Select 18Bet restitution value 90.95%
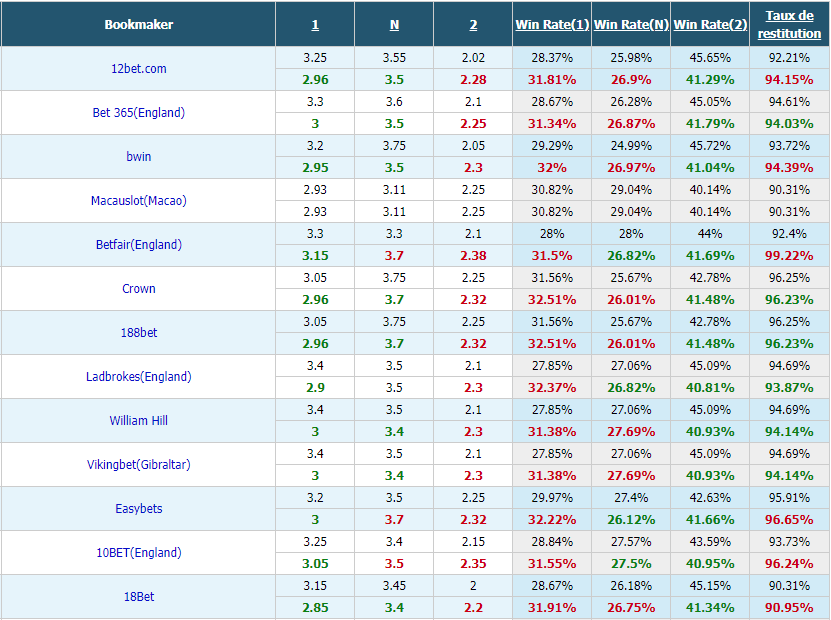The image size is (831, 620). tap(789, 607)
